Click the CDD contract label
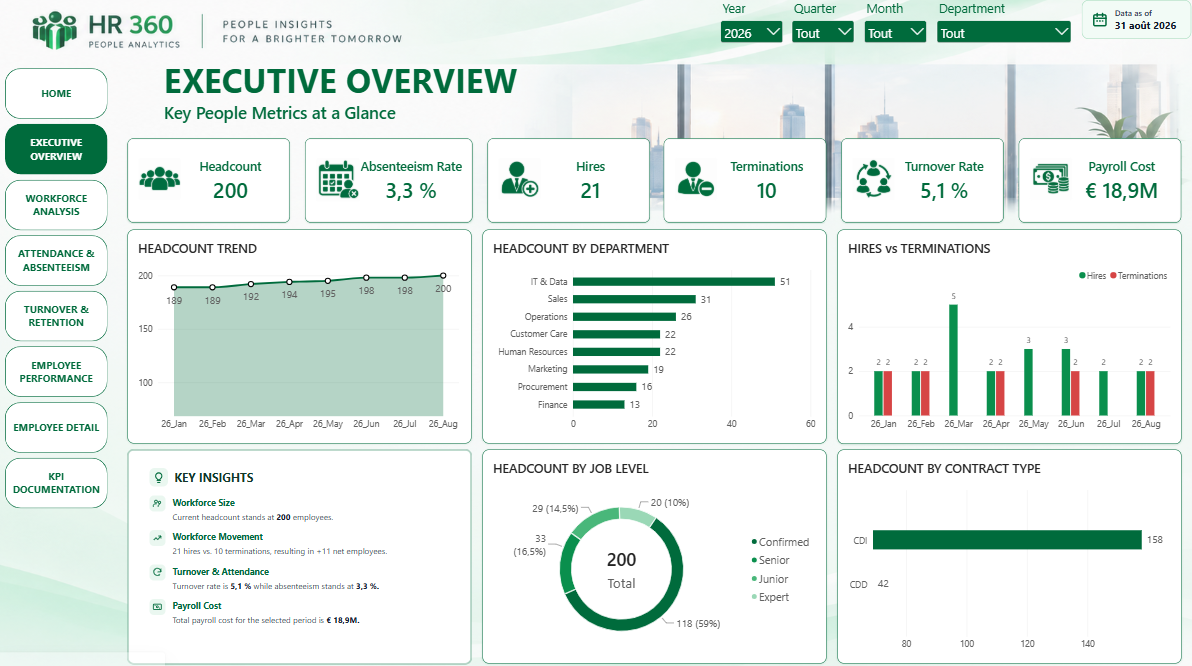Viewport: 1192px width, 666px height. (x=858, y=585)
